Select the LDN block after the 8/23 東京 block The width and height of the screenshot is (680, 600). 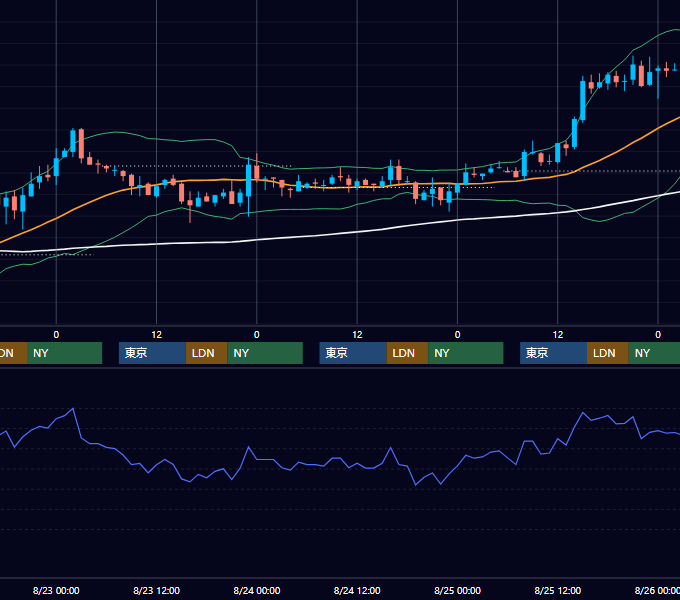tap(206, 353)
